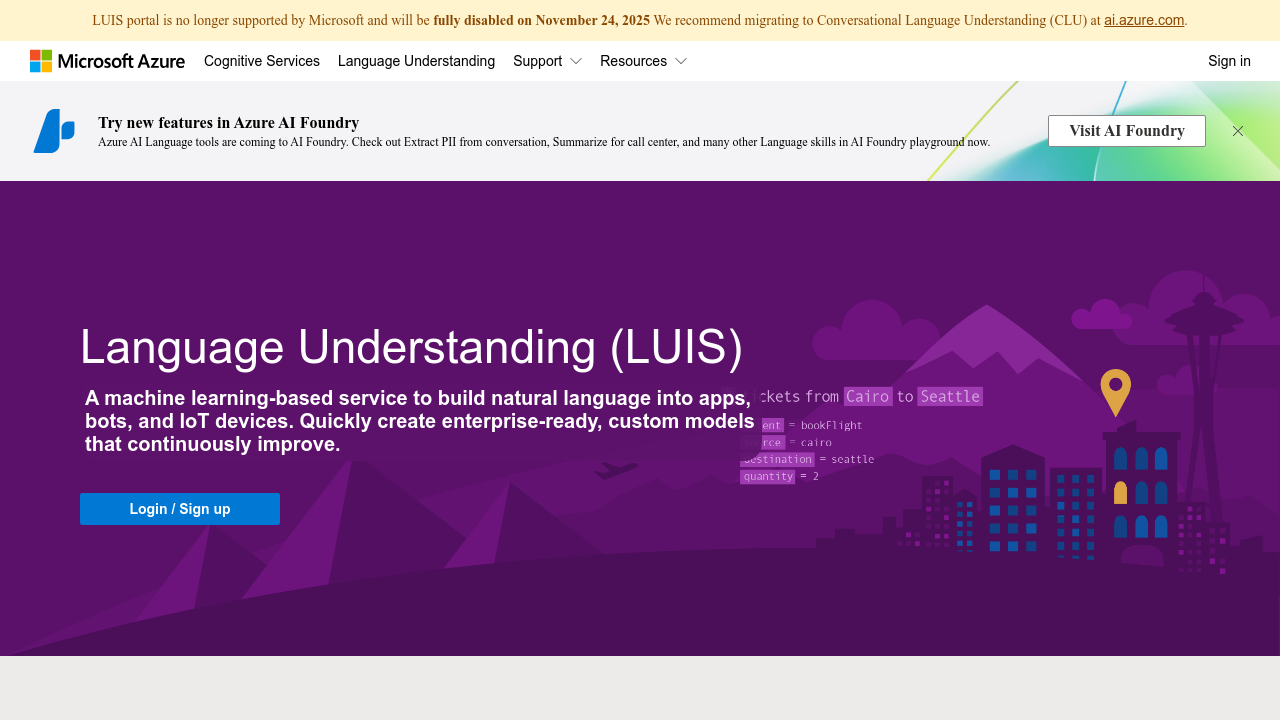1280x720 pixels.
Task: Collapse the Resources menu chevron
Action: pos(681,61)
